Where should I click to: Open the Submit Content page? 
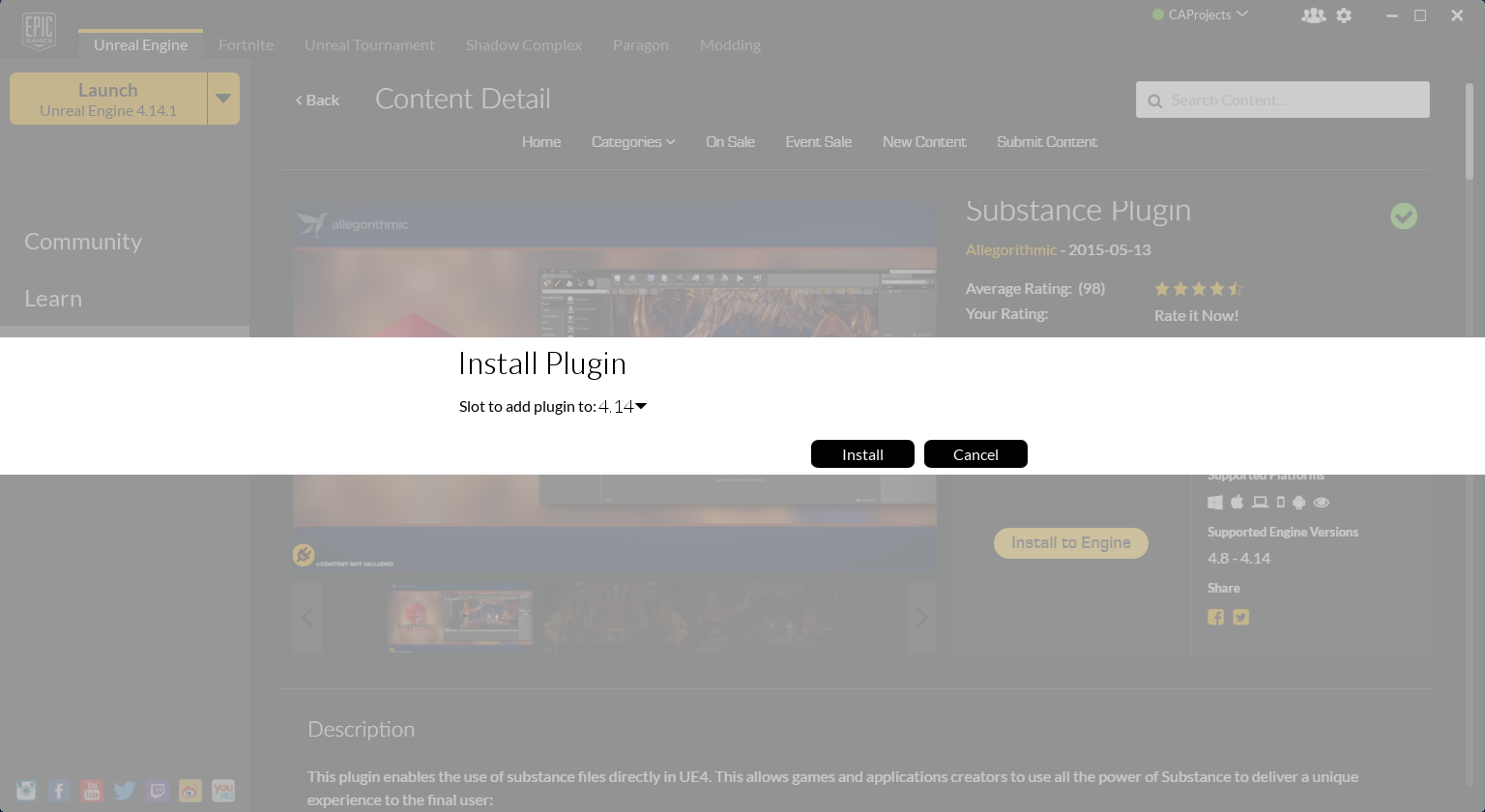[x=1047, y=142]
